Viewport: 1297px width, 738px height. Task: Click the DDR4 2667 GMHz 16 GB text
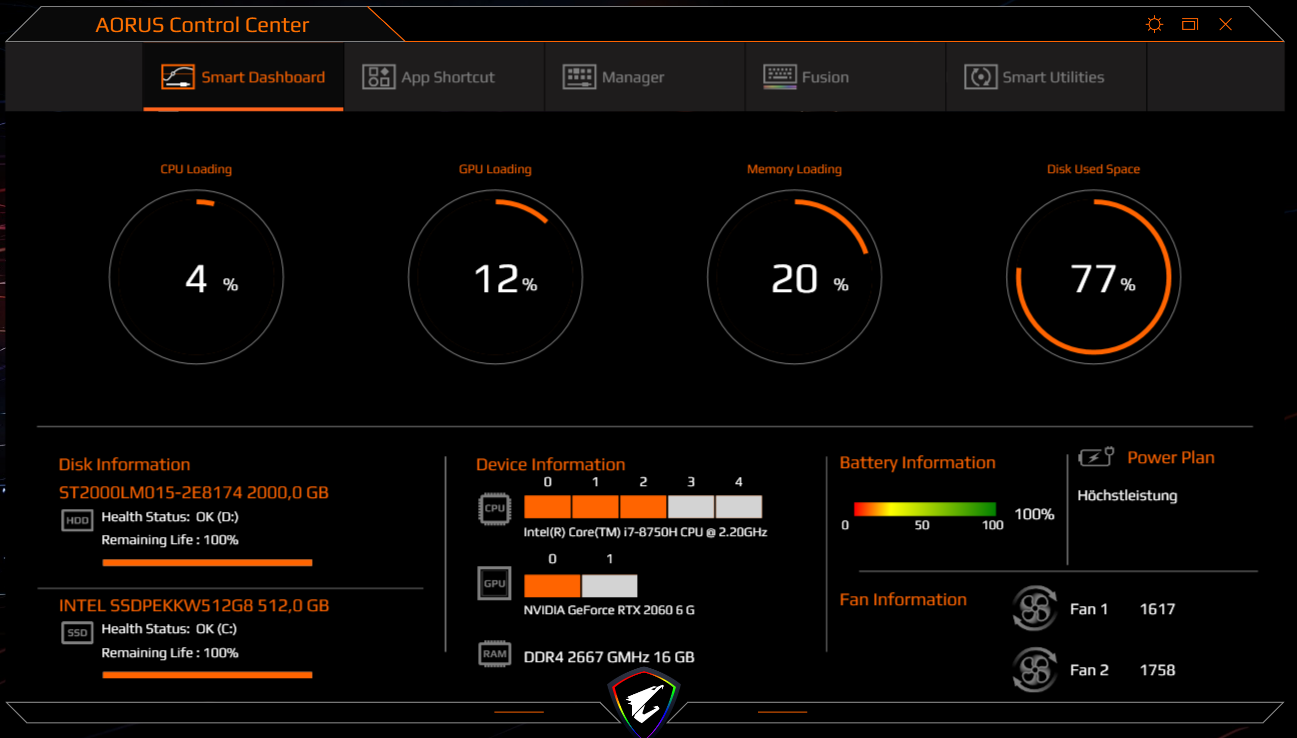(x=609, y=658)
